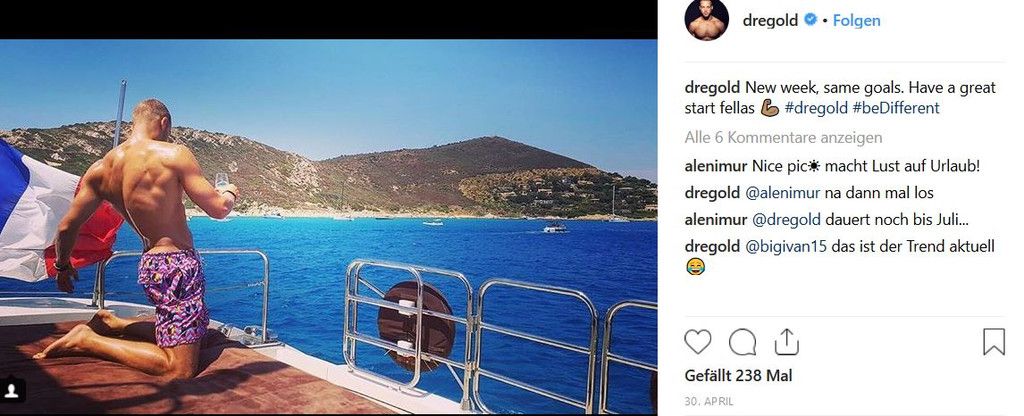The height and width of the screenshot is (416, 1024).
Task: Follow dregold via the Folgen link
Action: (856, 21)
